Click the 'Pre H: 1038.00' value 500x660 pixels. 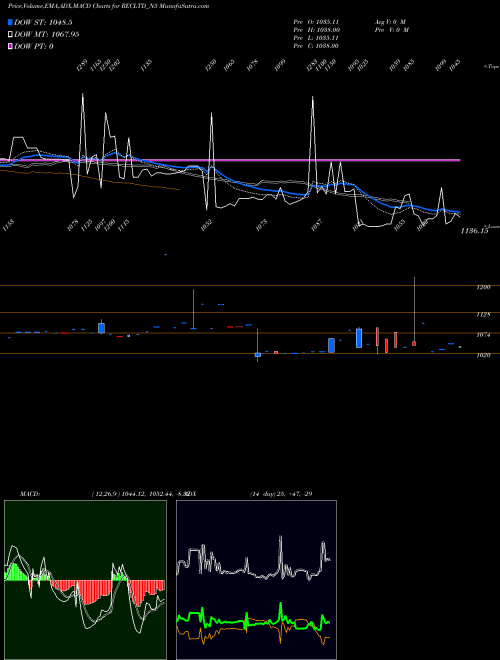316,29
